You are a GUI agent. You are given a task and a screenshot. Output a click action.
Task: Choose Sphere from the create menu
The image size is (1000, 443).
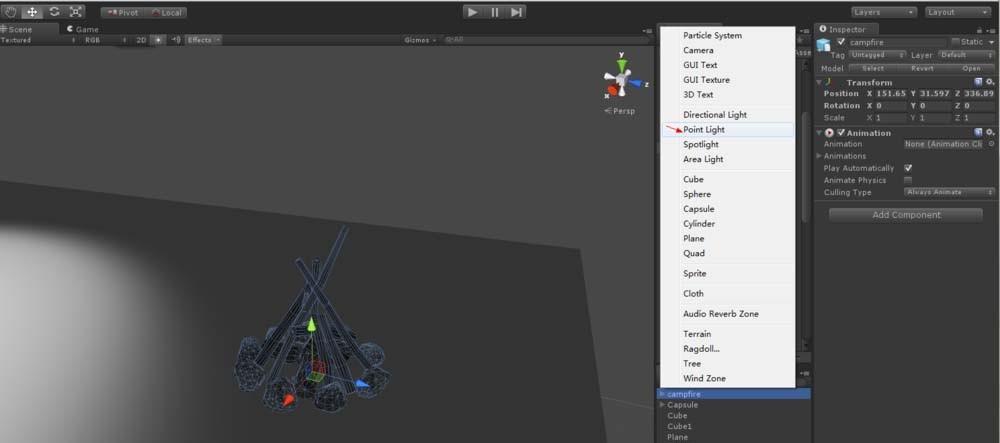727,194
